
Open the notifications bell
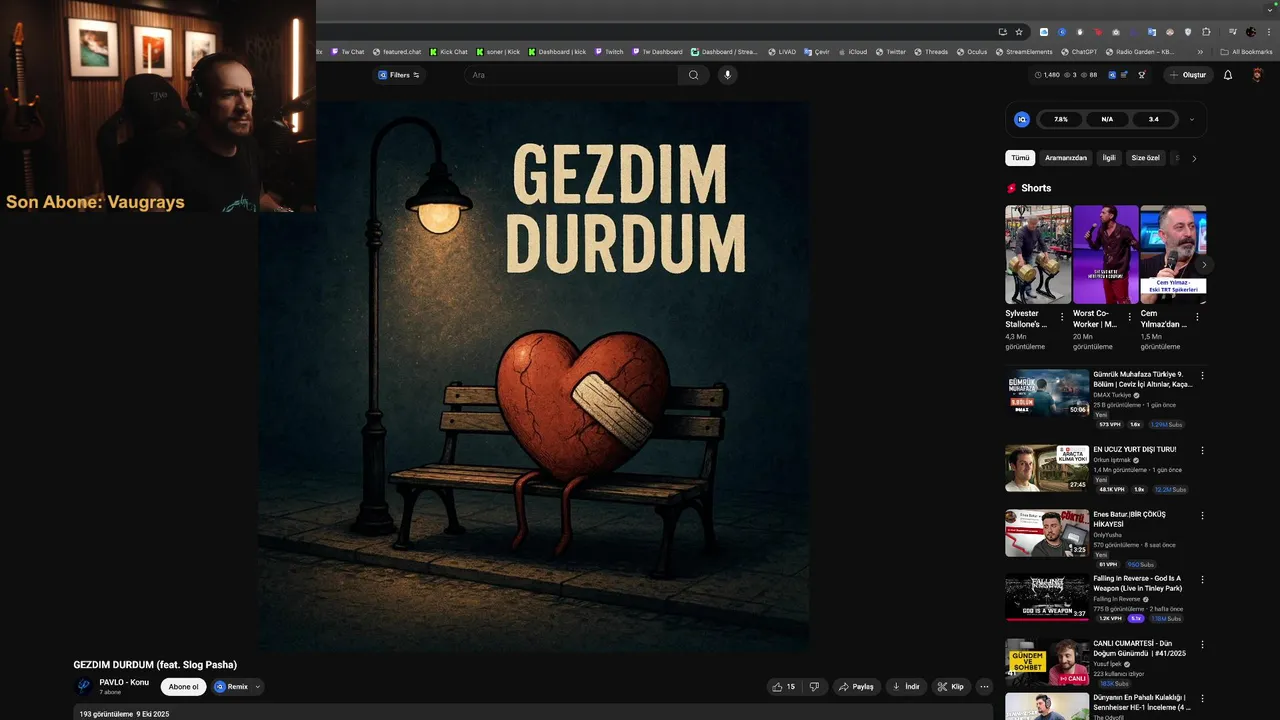click(1228, 75)
